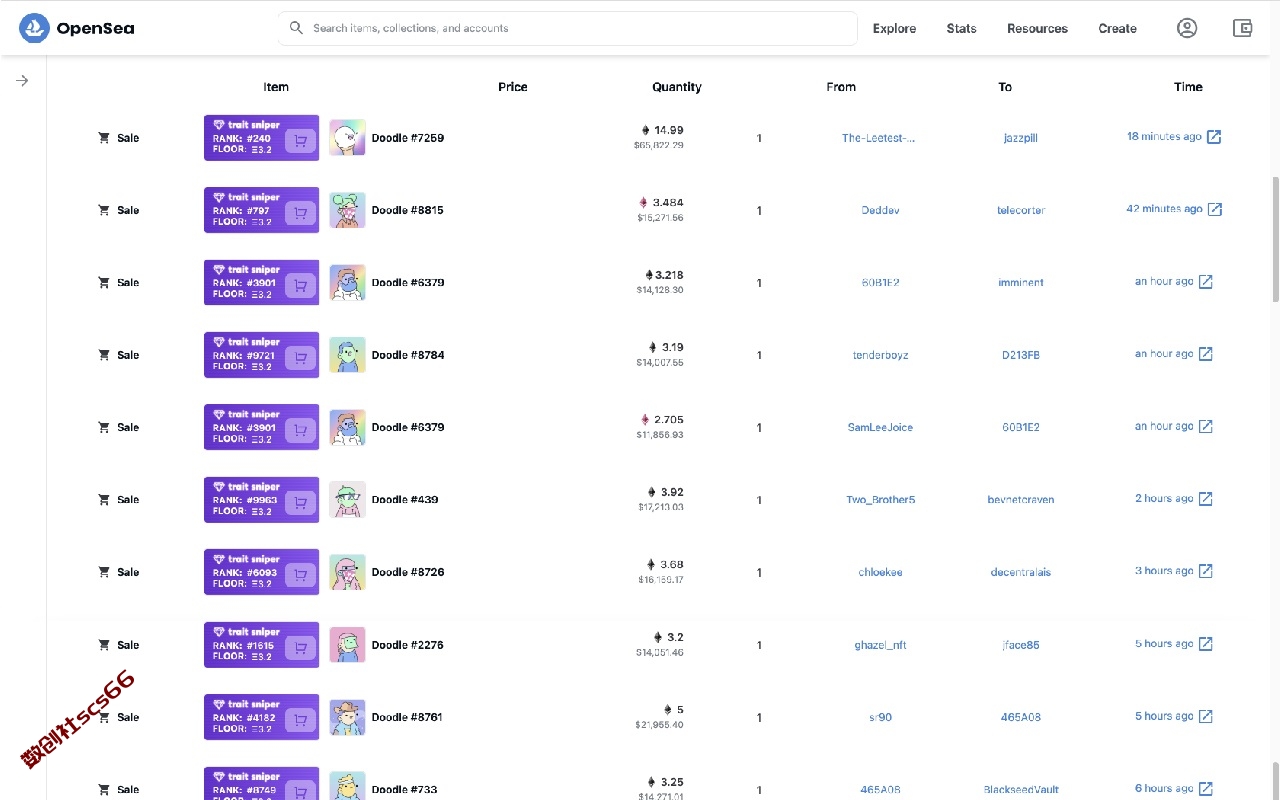Viewport: 1280px width, 800px height.
Task: Open seller The-Leetest profile link
Action: pyautogui.click(x=879, y=138)
